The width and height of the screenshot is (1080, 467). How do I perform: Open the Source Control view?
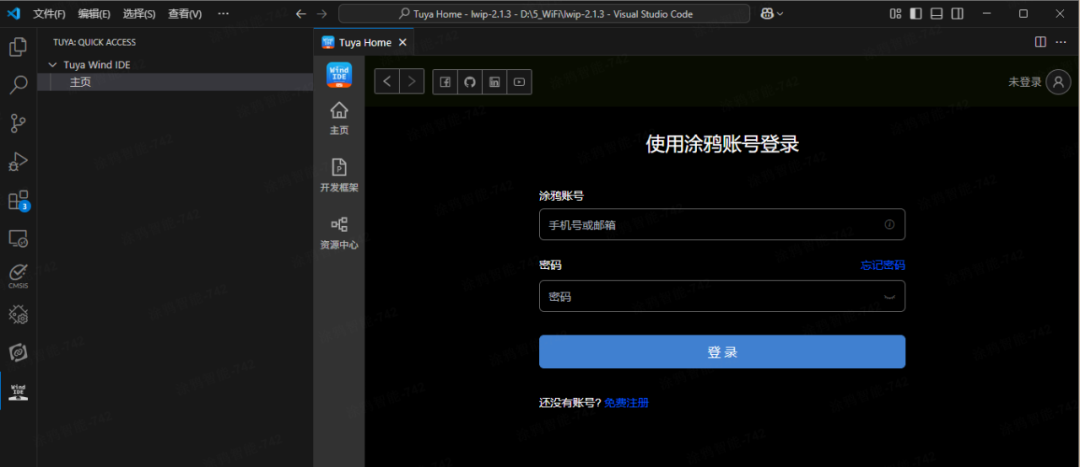pyautogui.click(x=18, y=124)
